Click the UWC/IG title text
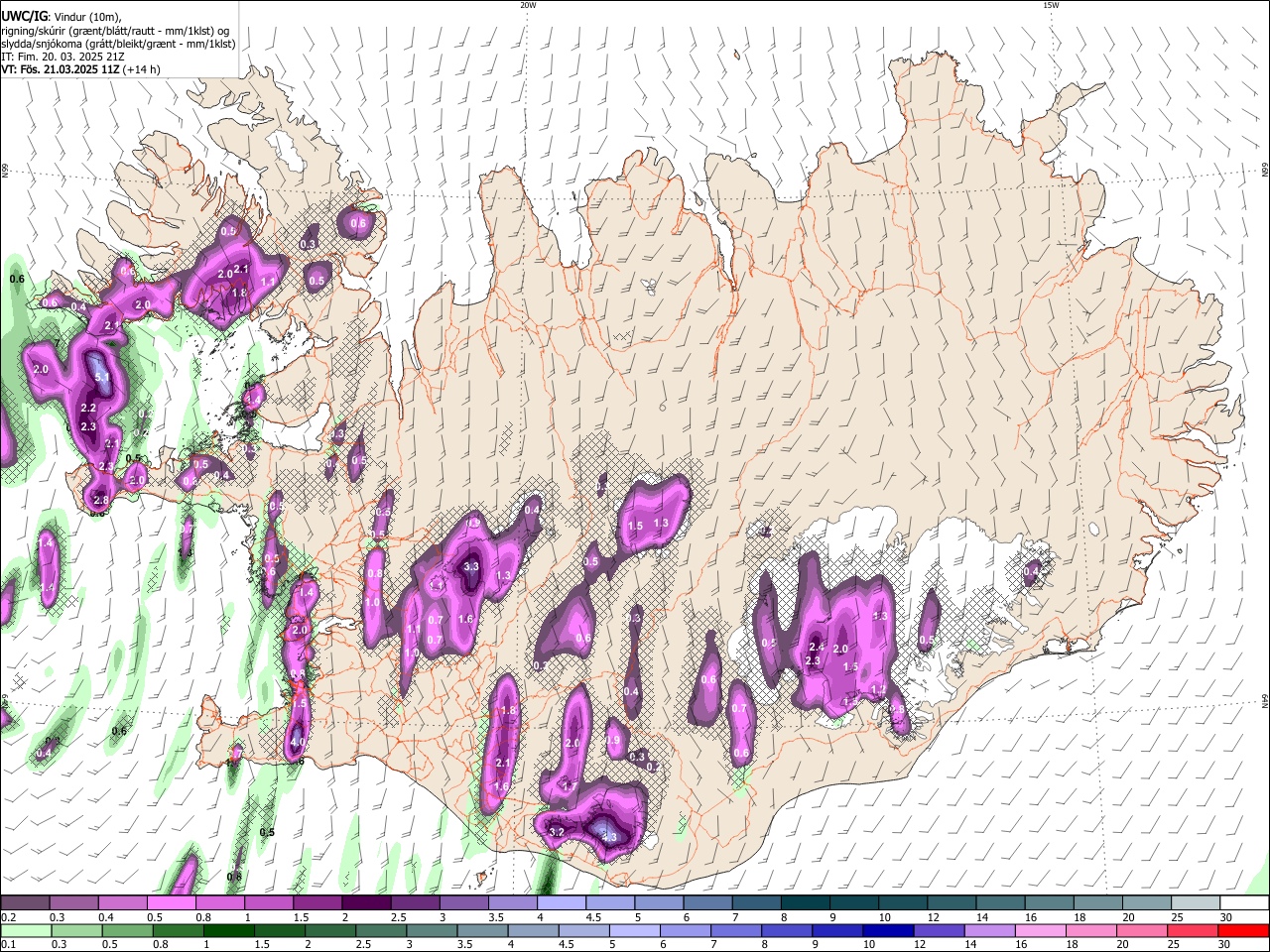Viewport: 1270px width, 952px height. coord(25,16)
